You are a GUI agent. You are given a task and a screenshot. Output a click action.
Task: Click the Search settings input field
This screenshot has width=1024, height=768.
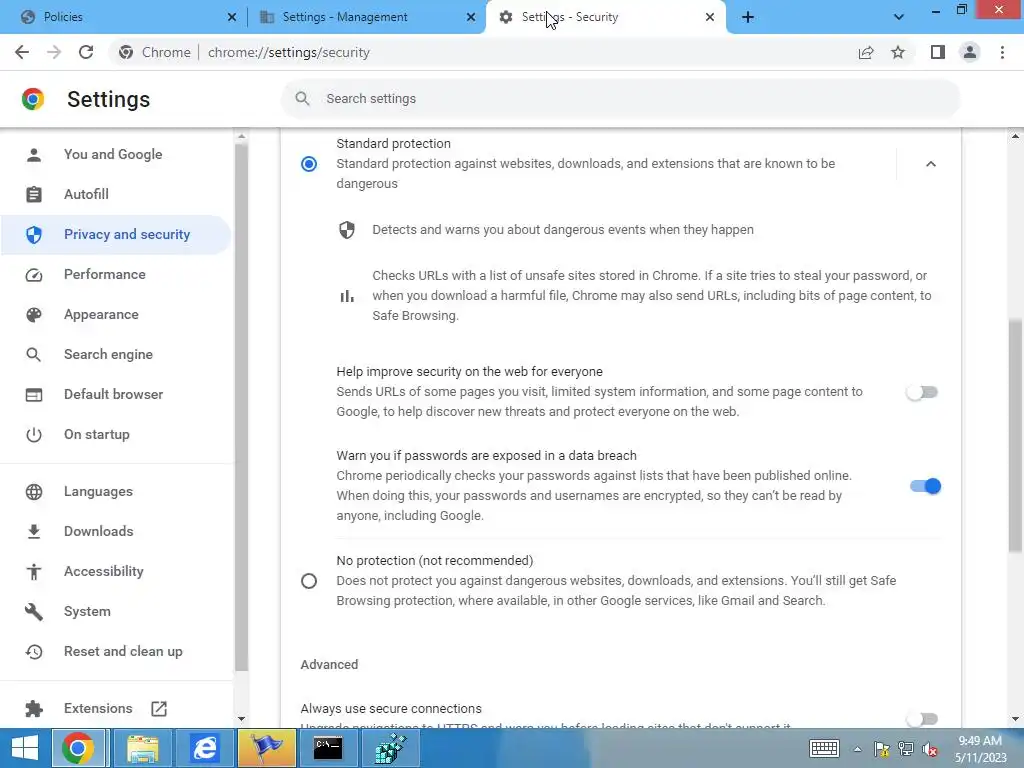[x=620, y=99]
